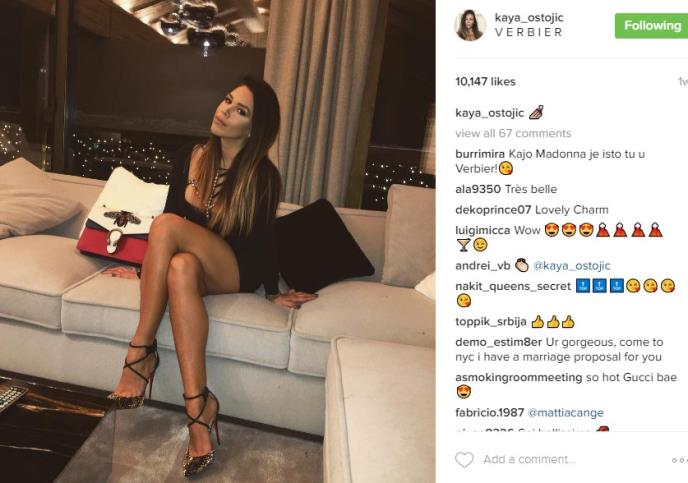Click the kaya_ostojic username in header

click(529, 18)
